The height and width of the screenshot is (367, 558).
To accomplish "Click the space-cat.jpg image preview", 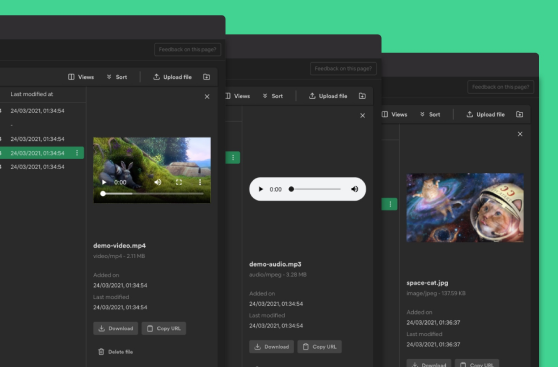I will (465, 208).
